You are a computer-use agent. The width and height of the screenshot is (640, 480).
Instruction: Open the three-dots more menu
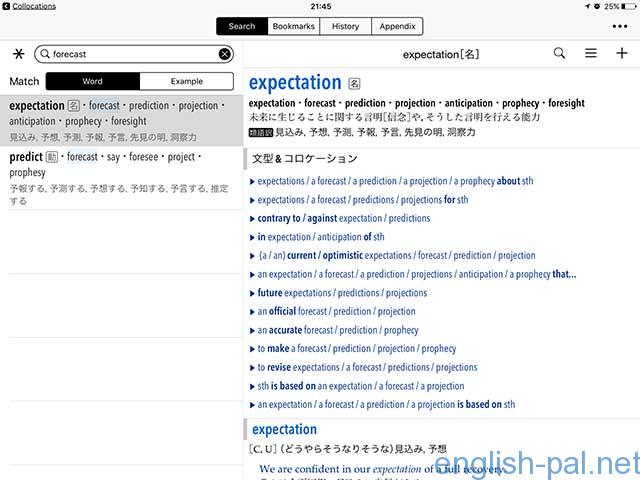(x=620, y=26)
